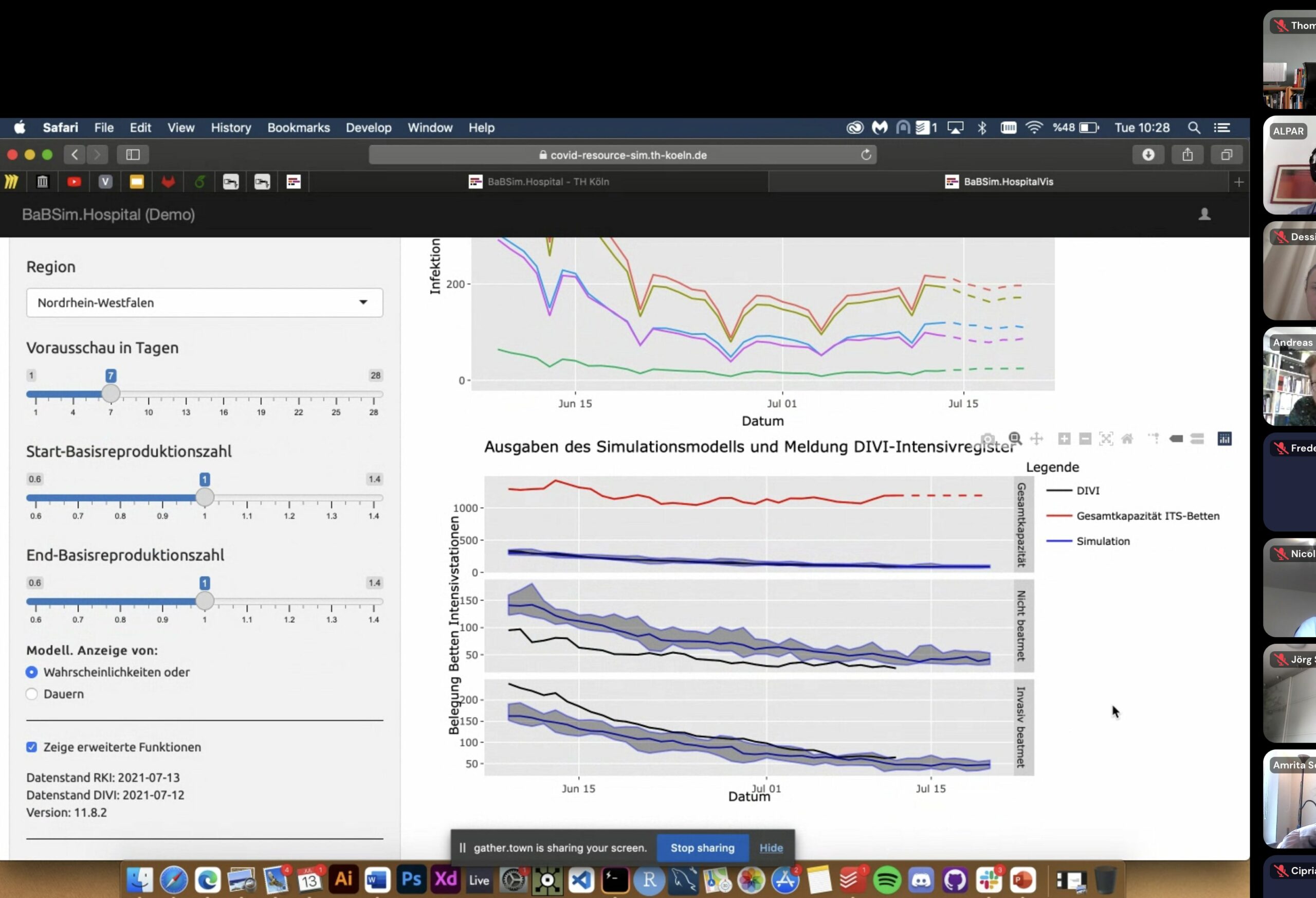Image resolution: width=1316 pixels, height=898 pixels.
Task: Click ALPAR participant video thumbnail
Action: coord(1289,166)
